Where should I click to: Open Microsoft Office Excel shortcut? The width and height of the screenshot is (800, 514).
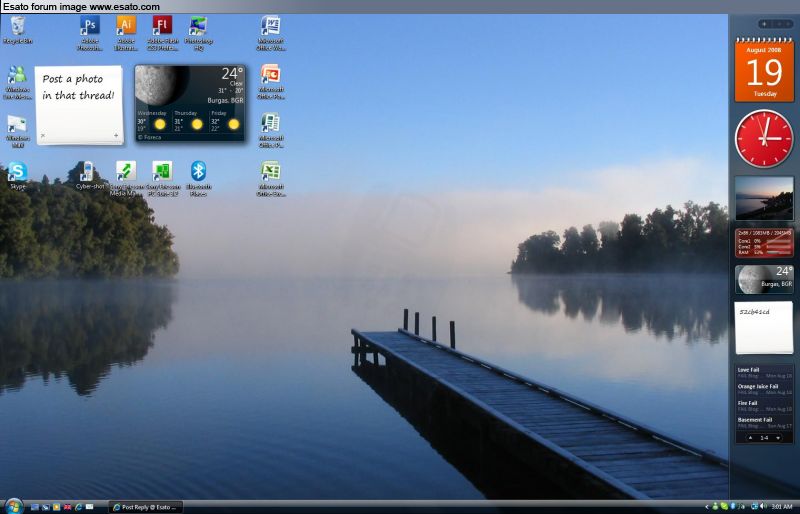[270, 179]
